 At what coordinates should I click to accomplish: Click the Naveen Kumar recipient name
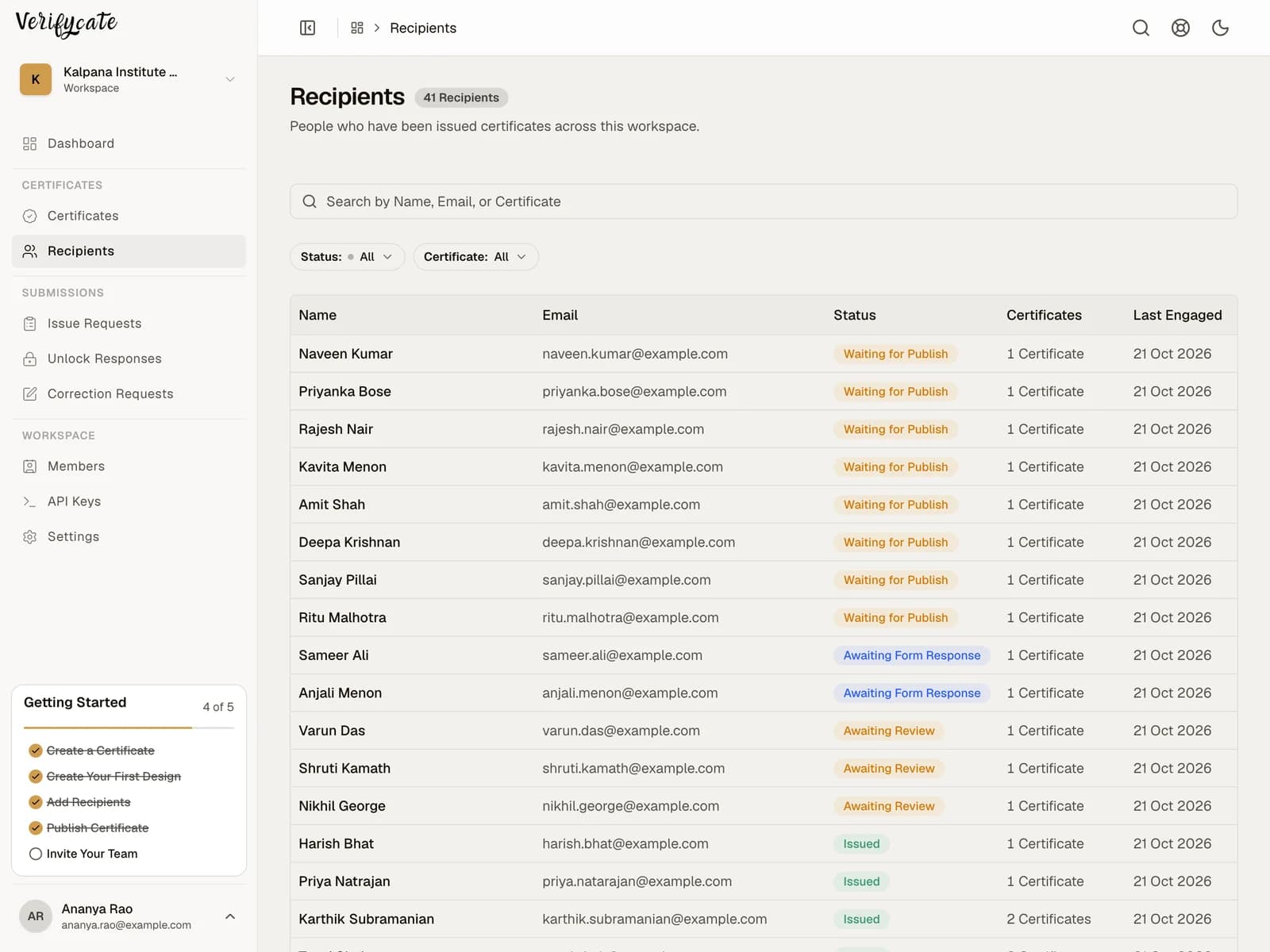[346, 354]
